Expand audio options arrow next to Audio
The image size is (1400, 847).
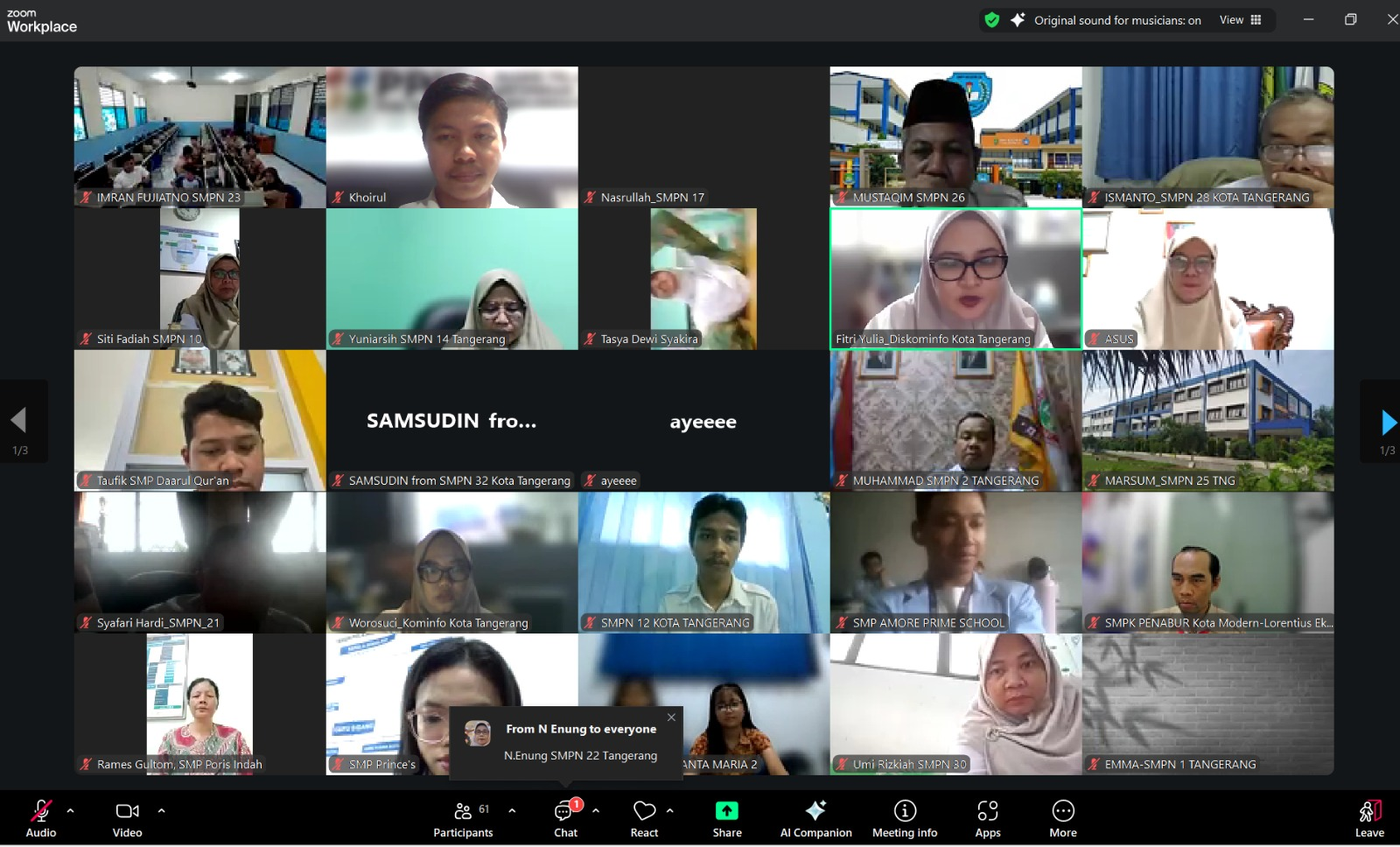pos(71,810)
